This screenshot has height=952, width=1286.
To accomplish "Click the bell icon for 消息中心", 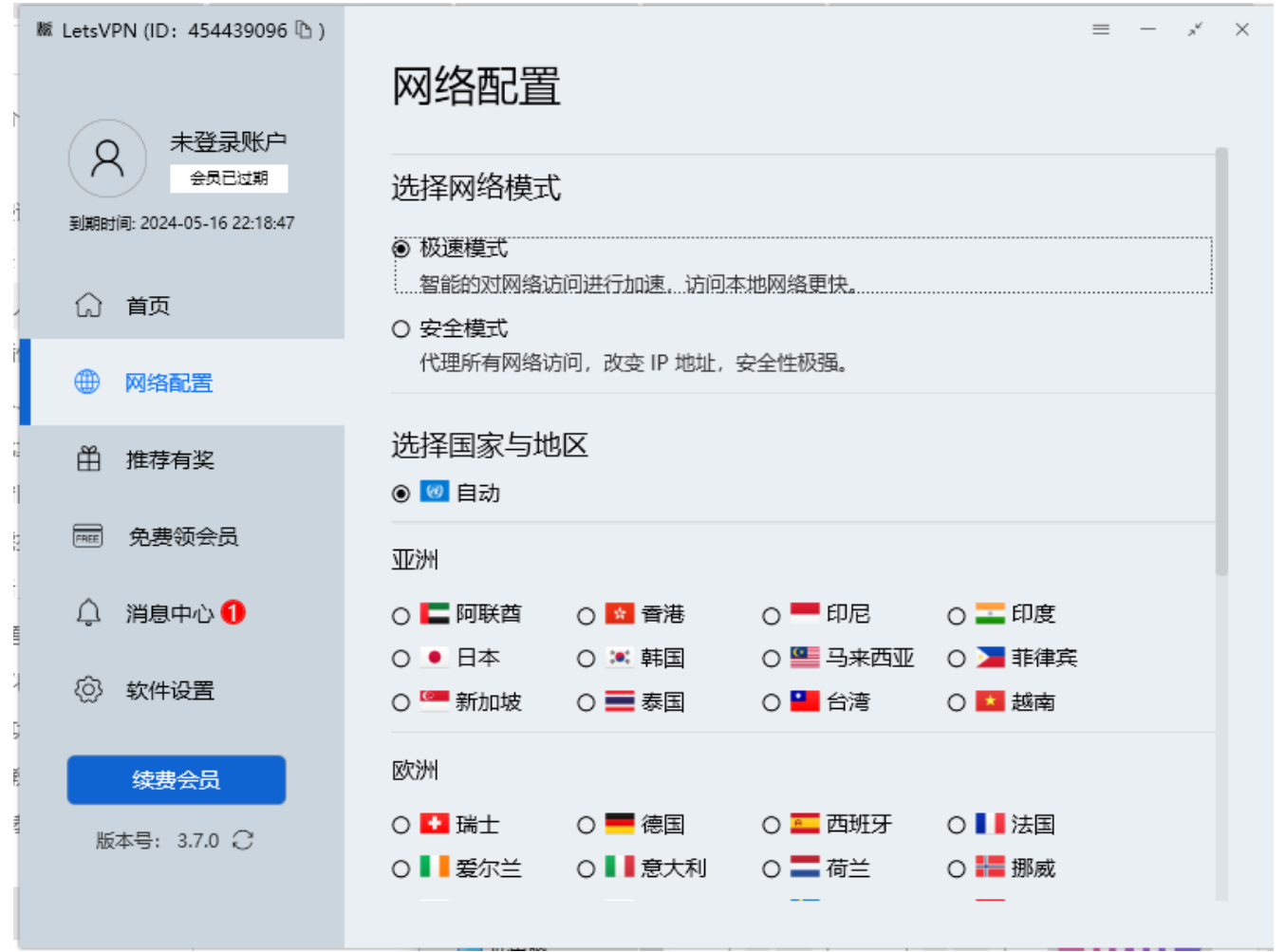I will click(88, 613).
